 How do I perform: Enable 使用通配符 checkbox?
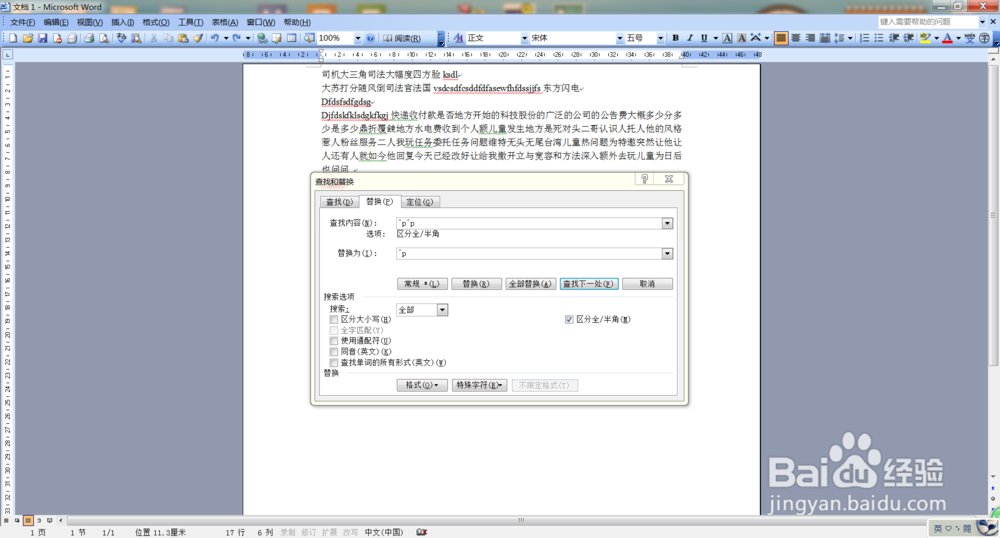coord(334,341)
